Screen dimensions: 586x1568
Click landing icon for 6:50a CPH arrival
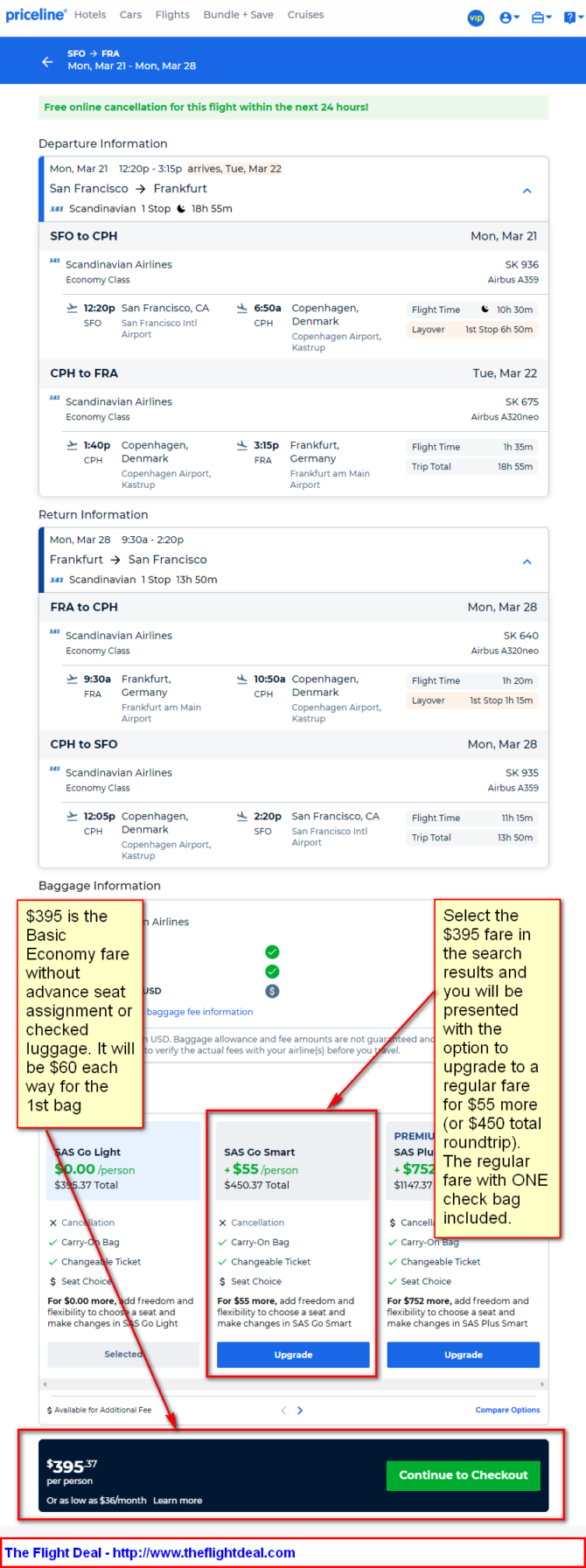pyautogui.click(x=242, y=308)
